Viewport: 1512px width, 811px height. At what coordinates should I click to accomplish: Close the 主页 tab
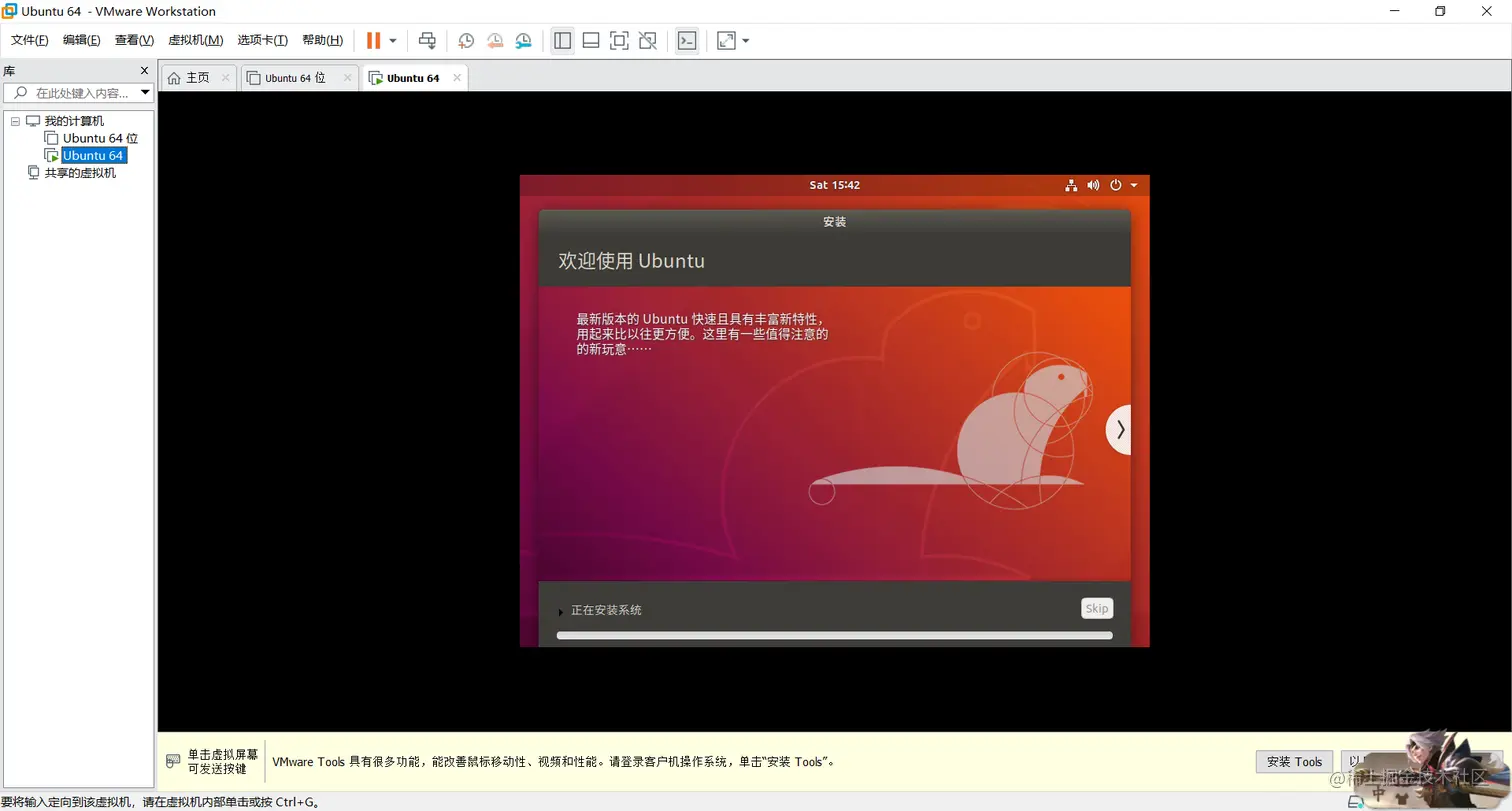coord(226,77)
